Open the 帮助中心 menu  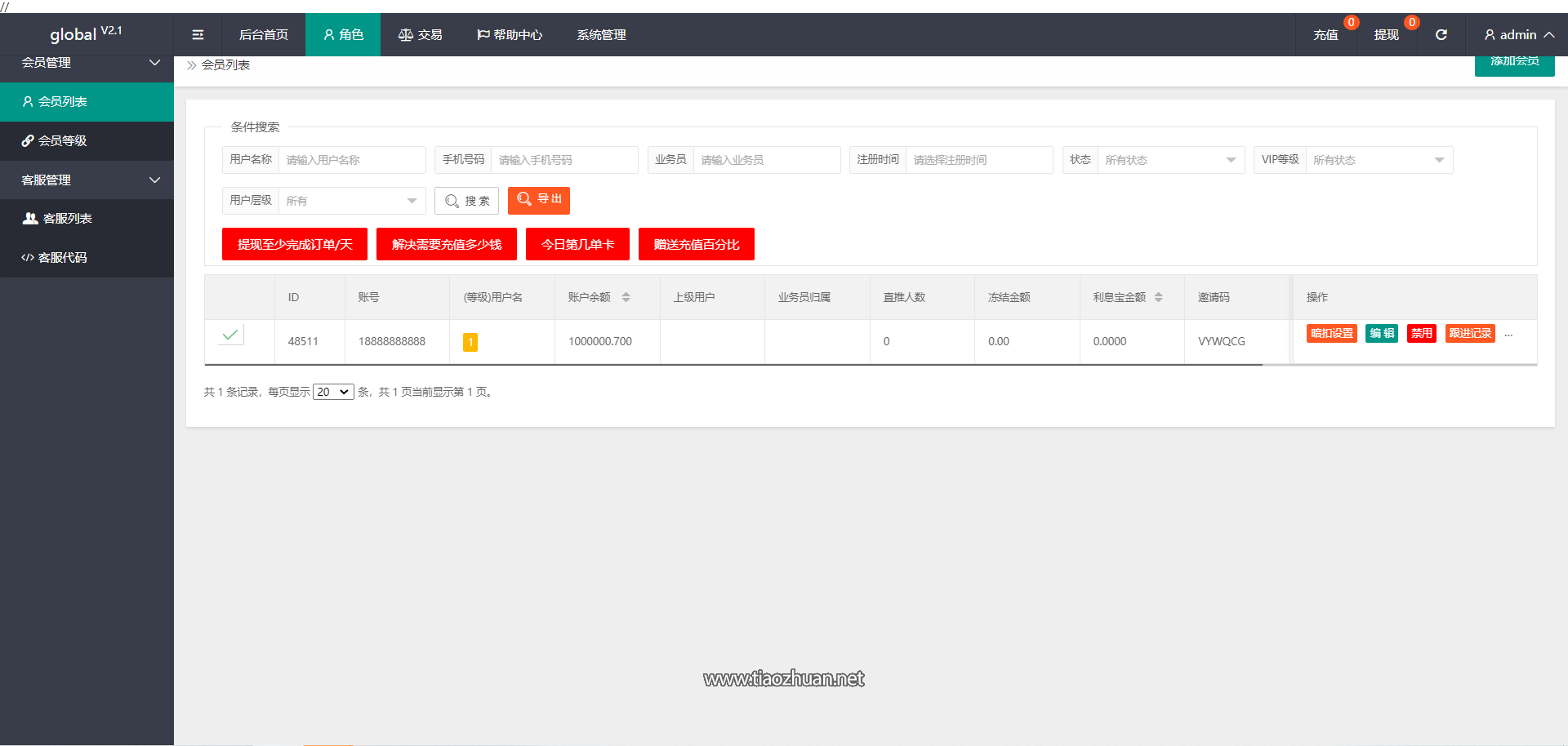(x=509, y=34)
